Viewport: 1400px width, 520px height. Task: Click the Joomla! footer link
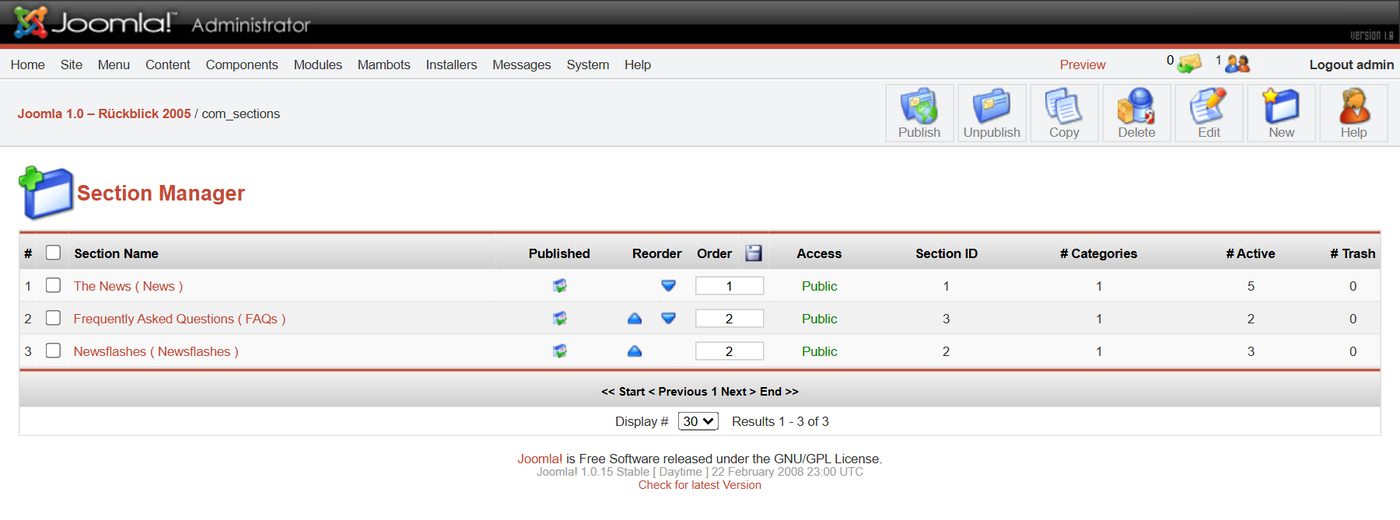point(540,459)
